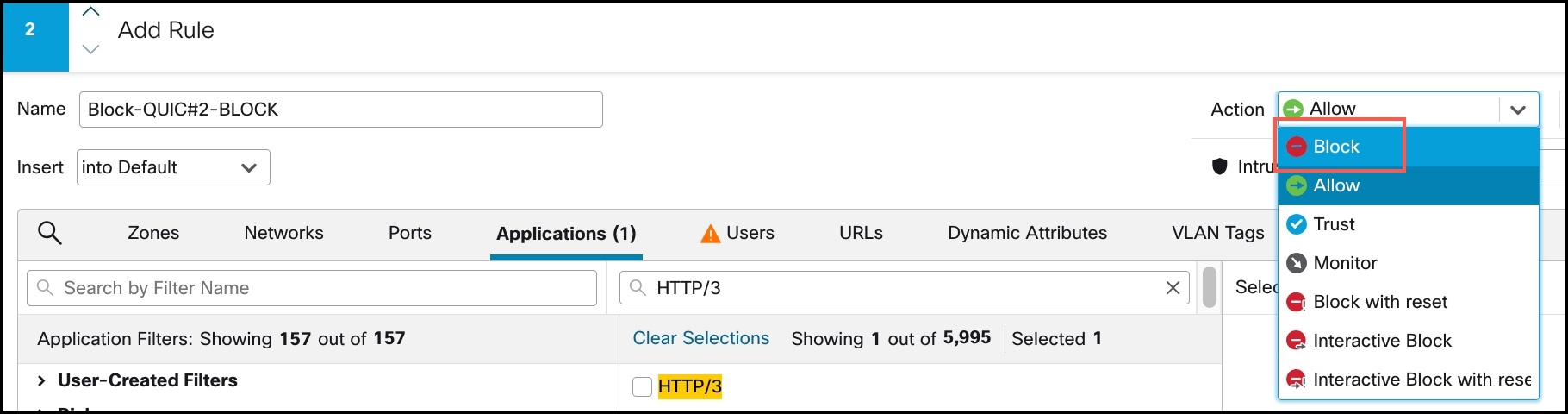Click the rule Name text field
The height and width of the screenshot is (414, 1568).
(340, 110)
